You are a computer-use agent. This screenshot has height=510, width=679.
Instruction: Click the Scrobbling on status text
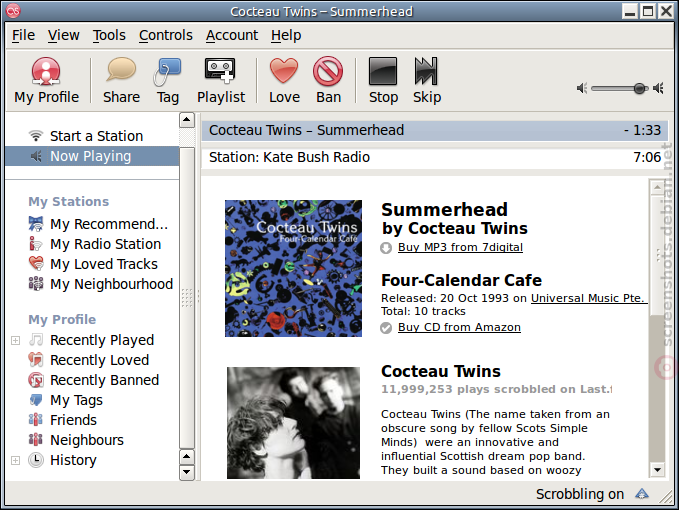pyautogui.click(x=580, y=494)
